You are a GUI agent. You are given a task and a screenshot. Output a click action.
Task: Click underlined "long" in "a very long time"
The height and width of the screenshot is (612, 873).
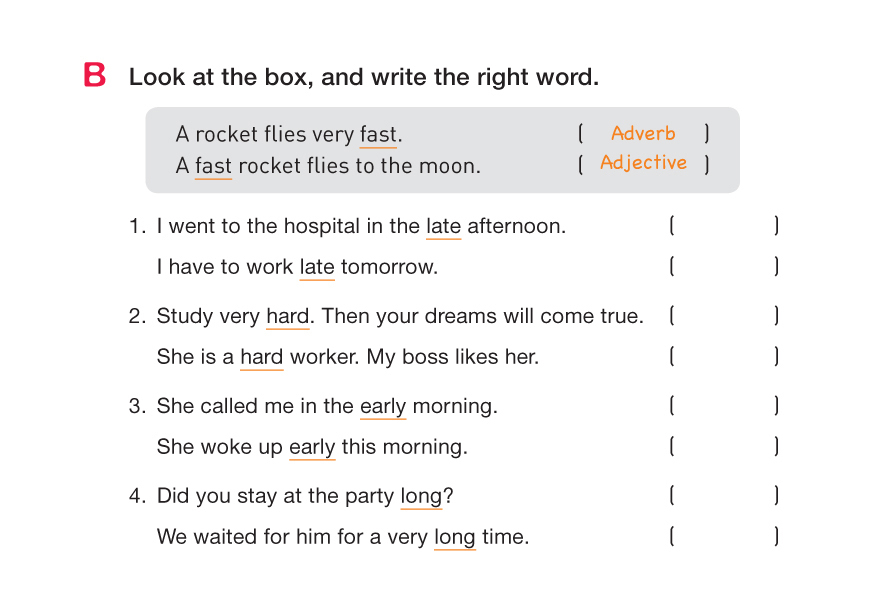tap(454, 537)
